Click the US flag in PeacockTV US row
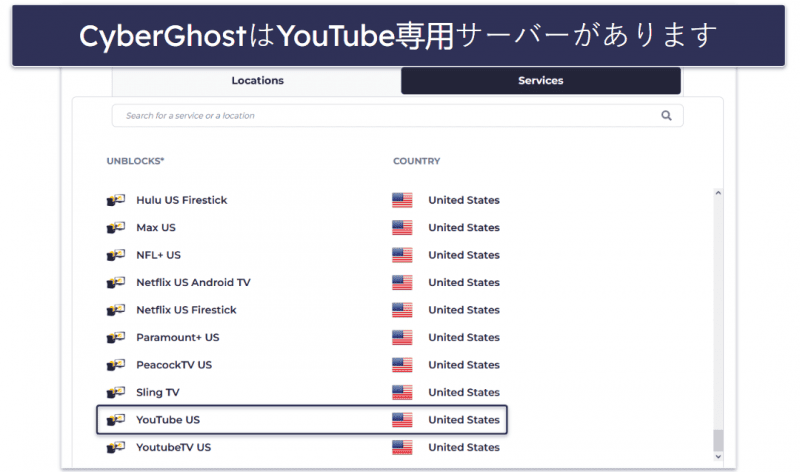800x472 pixels. point(402,365)
